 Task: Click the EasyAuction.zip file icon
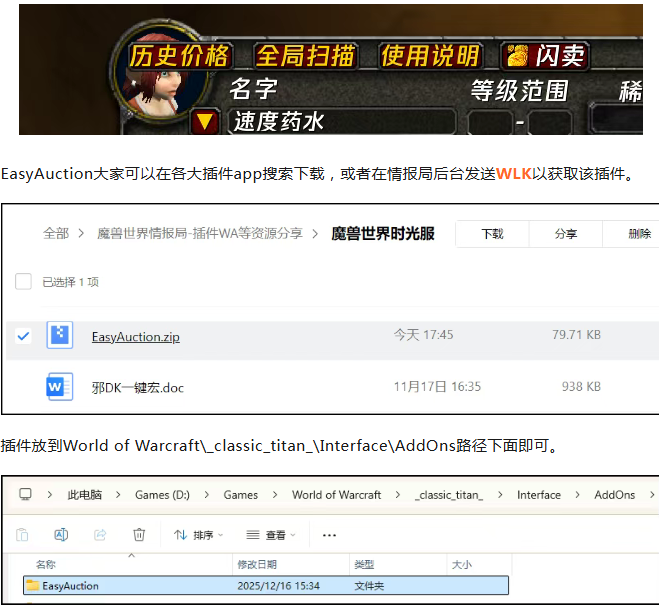60,335
